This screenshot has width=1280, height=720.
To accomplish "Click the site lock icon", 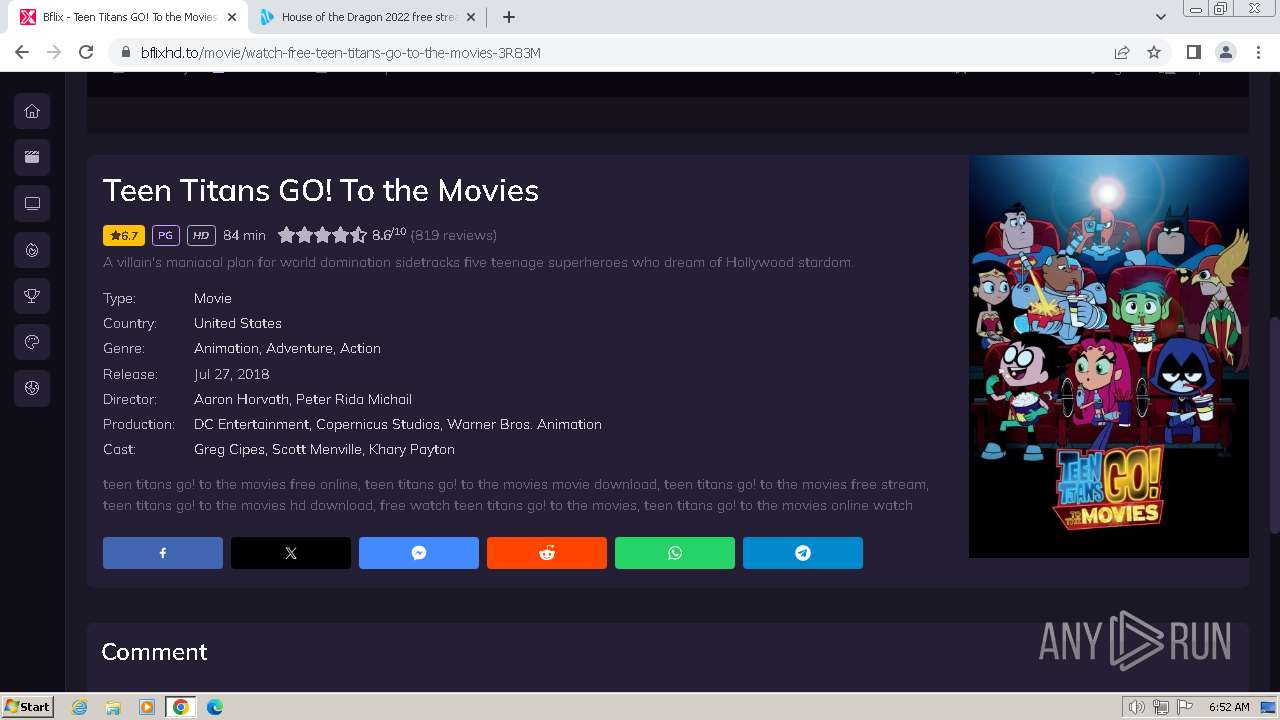I will [x=126, y=52].
